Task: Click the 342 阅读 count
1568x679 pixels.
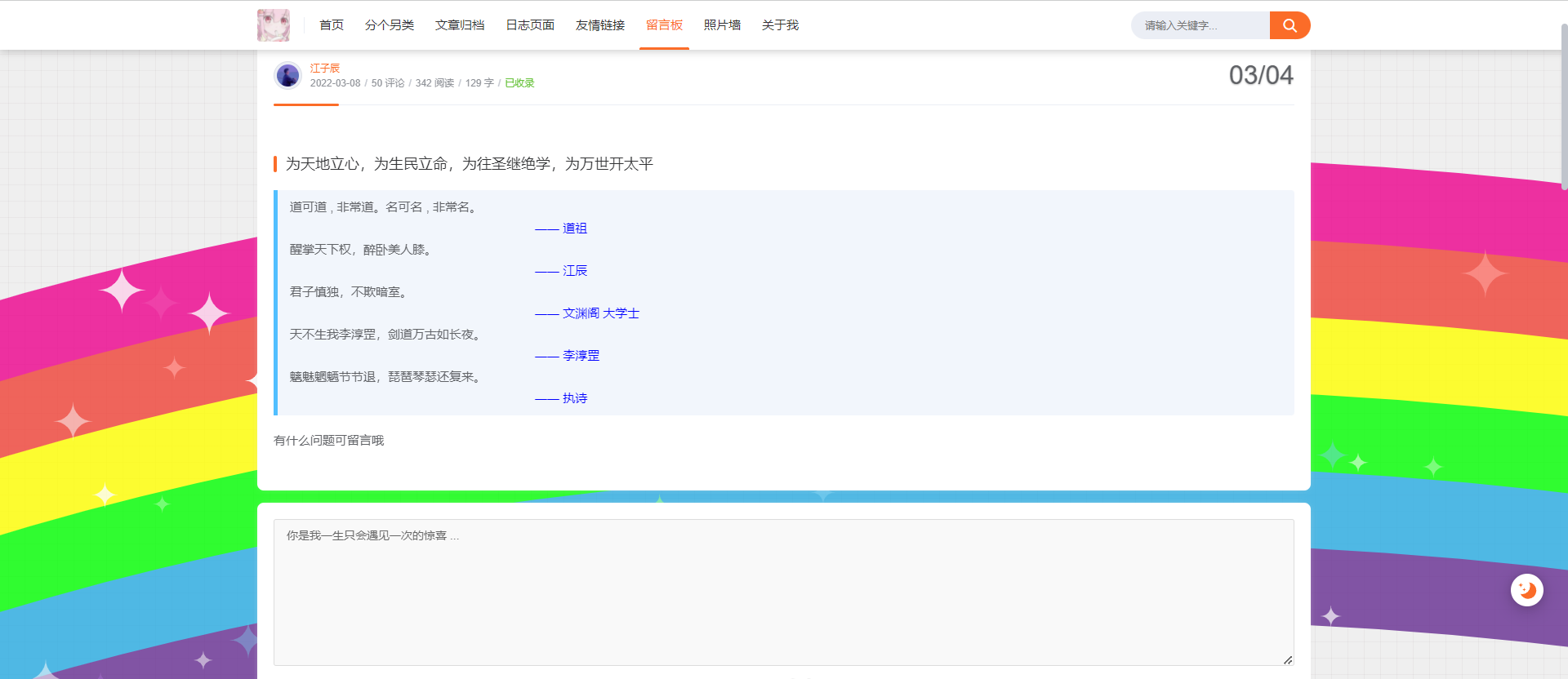Action: 434,83
